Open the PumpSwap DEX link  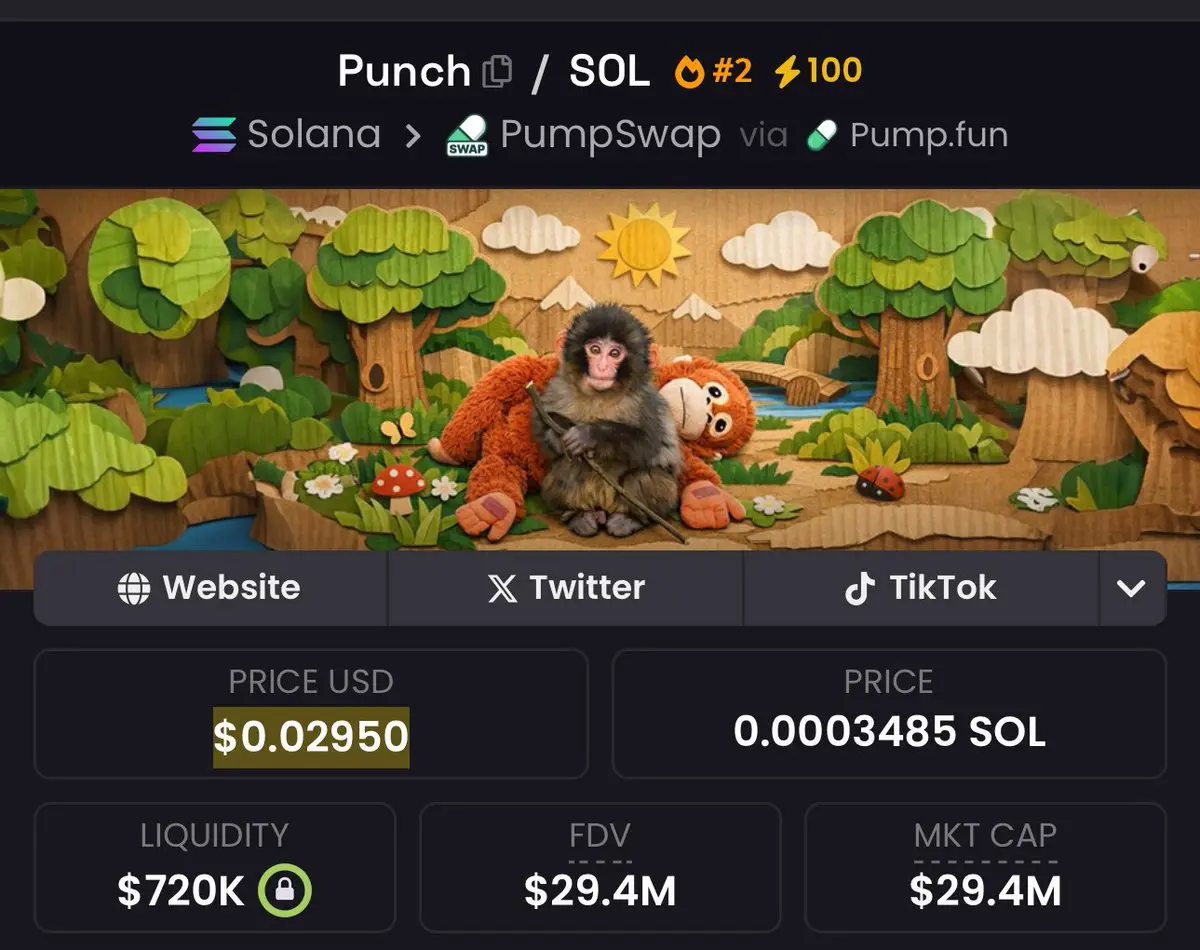[x=583, y=135]
